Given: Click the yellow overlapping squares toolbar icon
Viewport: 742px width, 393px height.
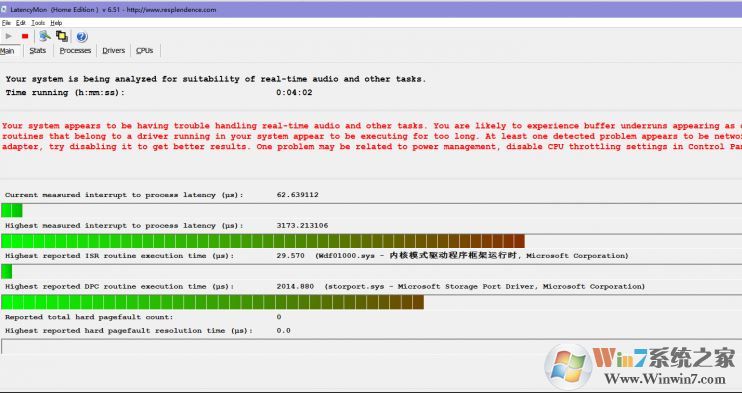Looking at the screenshot, I should [x=62, y=36].
